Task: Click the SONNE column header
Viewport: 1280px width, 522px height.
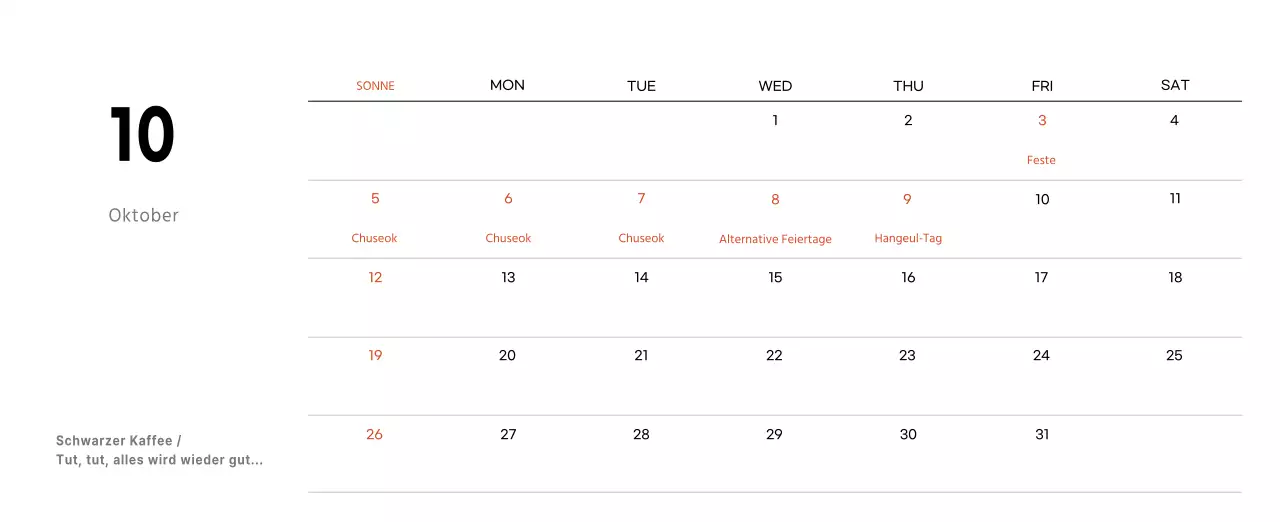Action: 375,86
